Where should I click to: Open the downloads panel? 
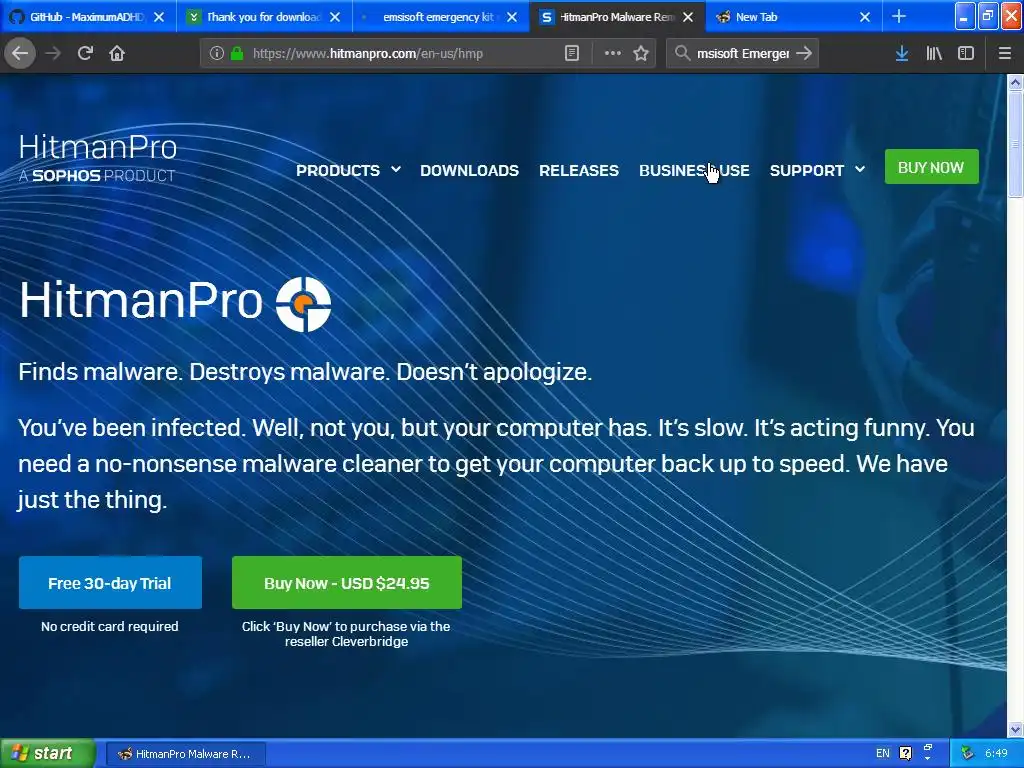(x=902, y=53)
